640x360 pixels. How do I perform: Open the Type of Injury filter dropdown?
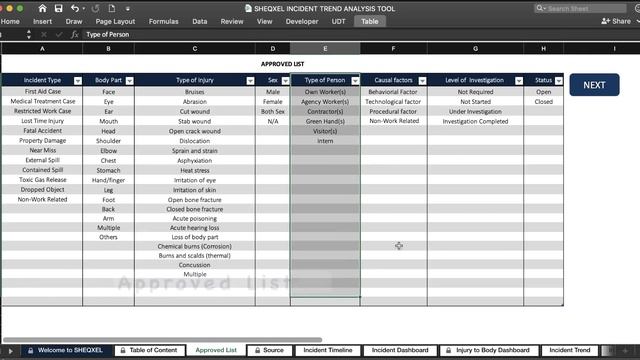[x=250, y=81]
